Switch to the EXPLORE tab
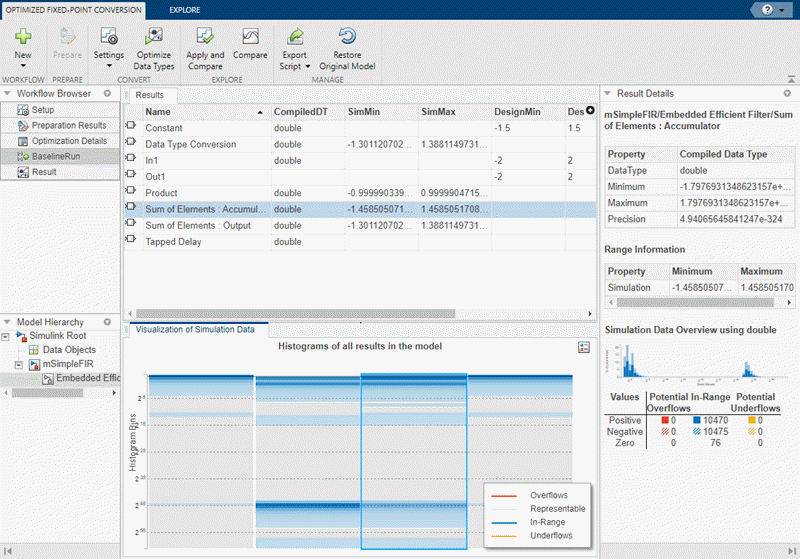Viewport: 800px width, 559px height. point(185,9)
